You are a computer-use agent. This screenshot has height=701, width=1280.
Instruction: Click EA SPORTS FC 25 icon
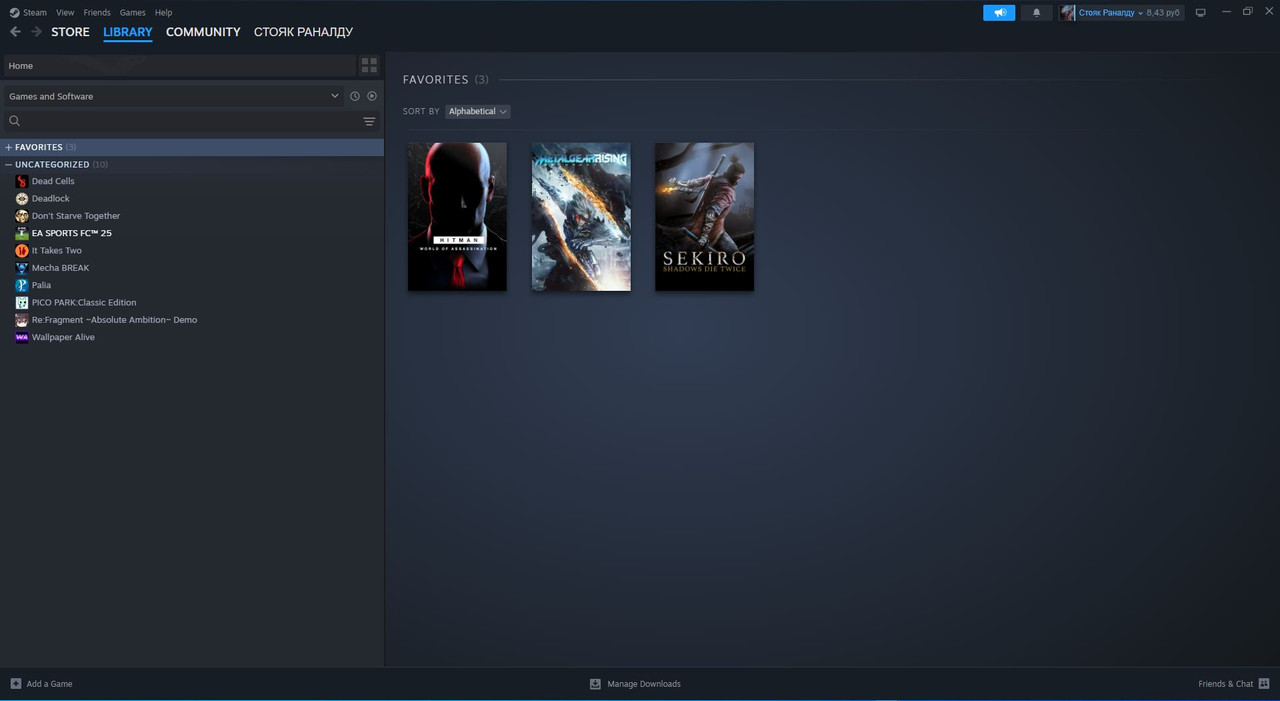coord(22,233)
